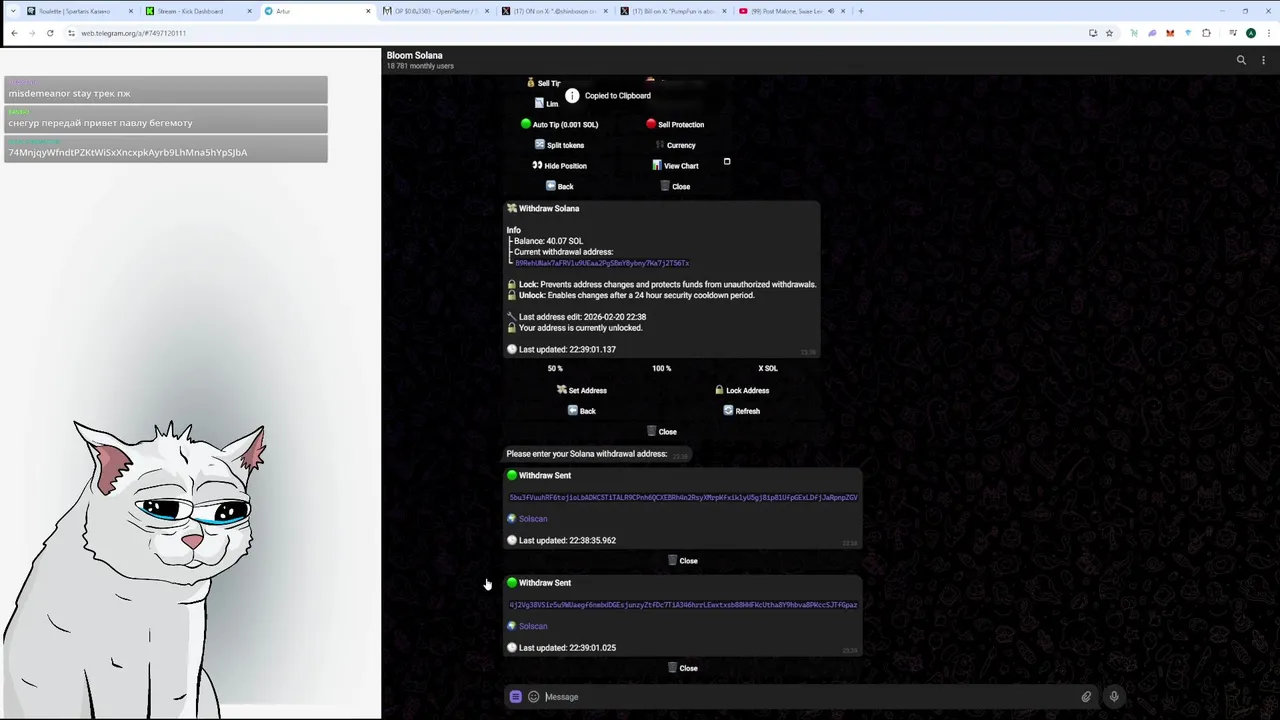Bookmark this page with star icon
The height and width of the screenshot is (720, 1280).
1109,33
